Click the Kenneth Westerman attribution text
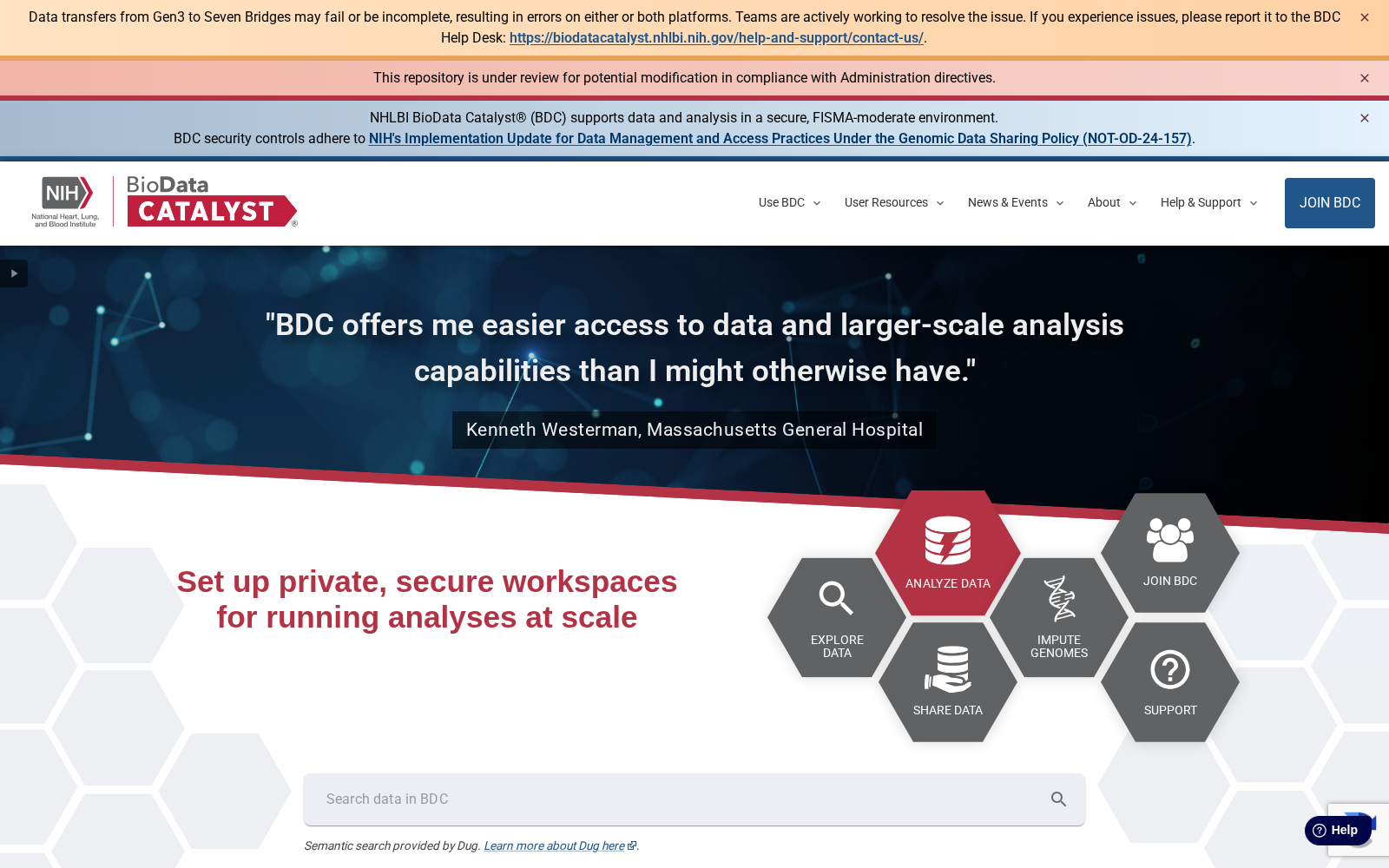 [x=694, y=430]
